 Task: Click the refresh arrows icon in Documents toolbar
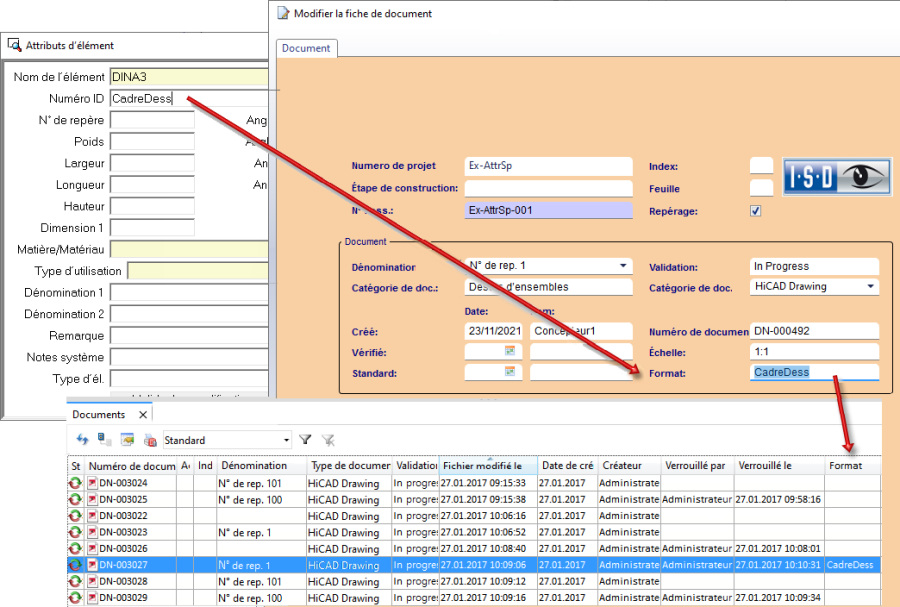click(x=82, y=439)
